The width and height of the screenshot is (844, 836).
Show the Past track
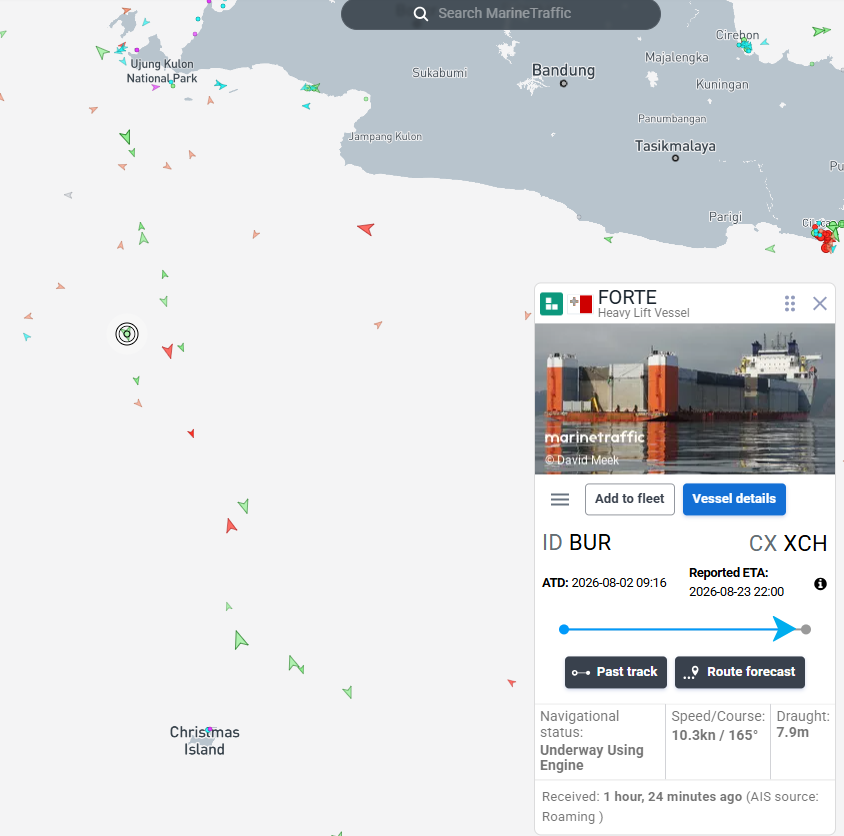pyautogui.click(x=615, y=672)
